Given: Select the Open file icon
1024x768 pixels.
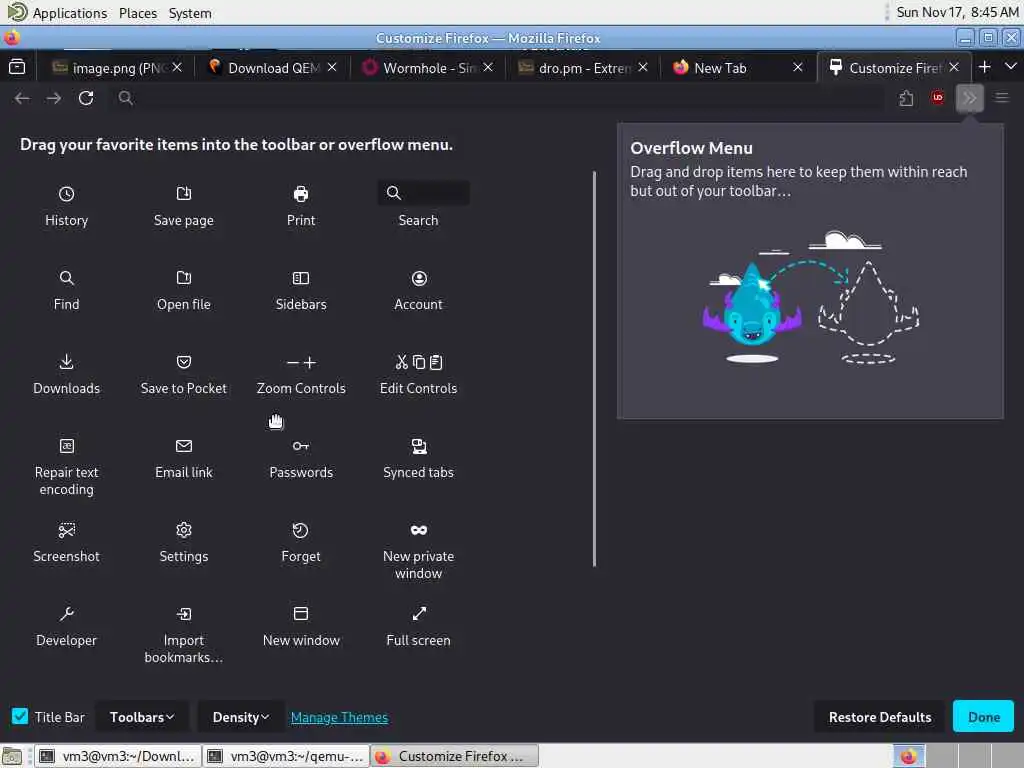Looking at the screenshot, I should coord(184,278).
